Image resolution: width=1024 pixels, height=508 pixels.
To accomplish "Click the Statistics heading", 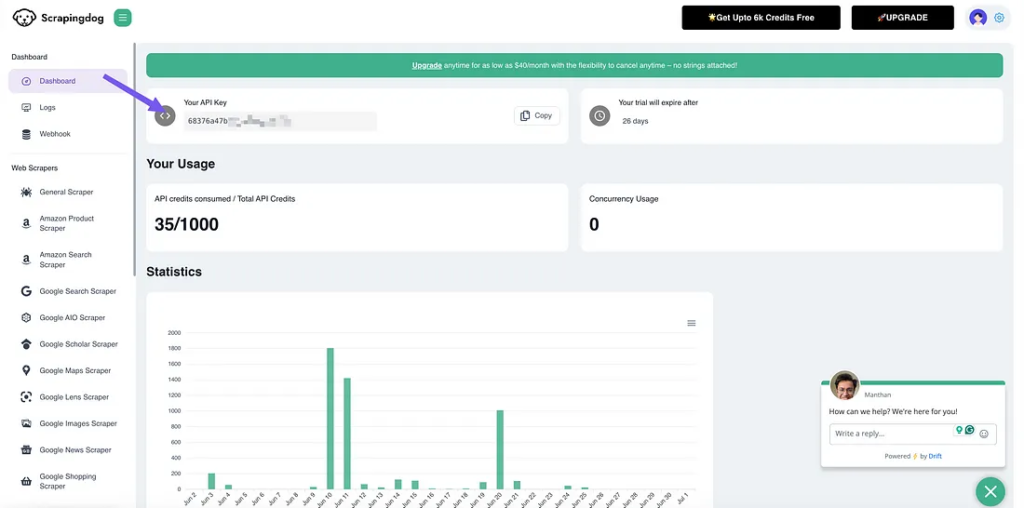I will pos(174,272).
